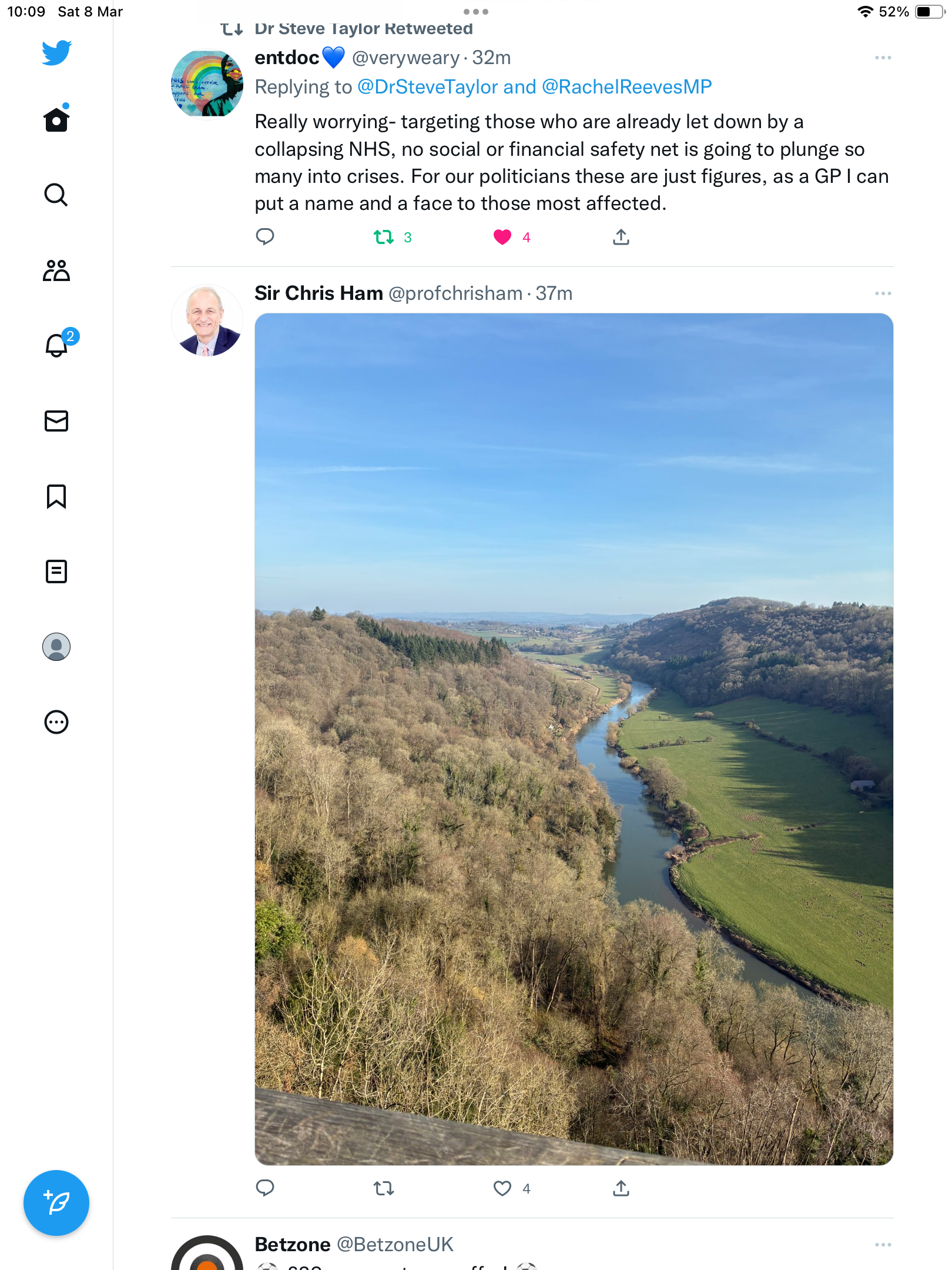952x1270 pixels.
Task: Undo the green retweet on entdoc tweet
Action: (x=384, y=237)
